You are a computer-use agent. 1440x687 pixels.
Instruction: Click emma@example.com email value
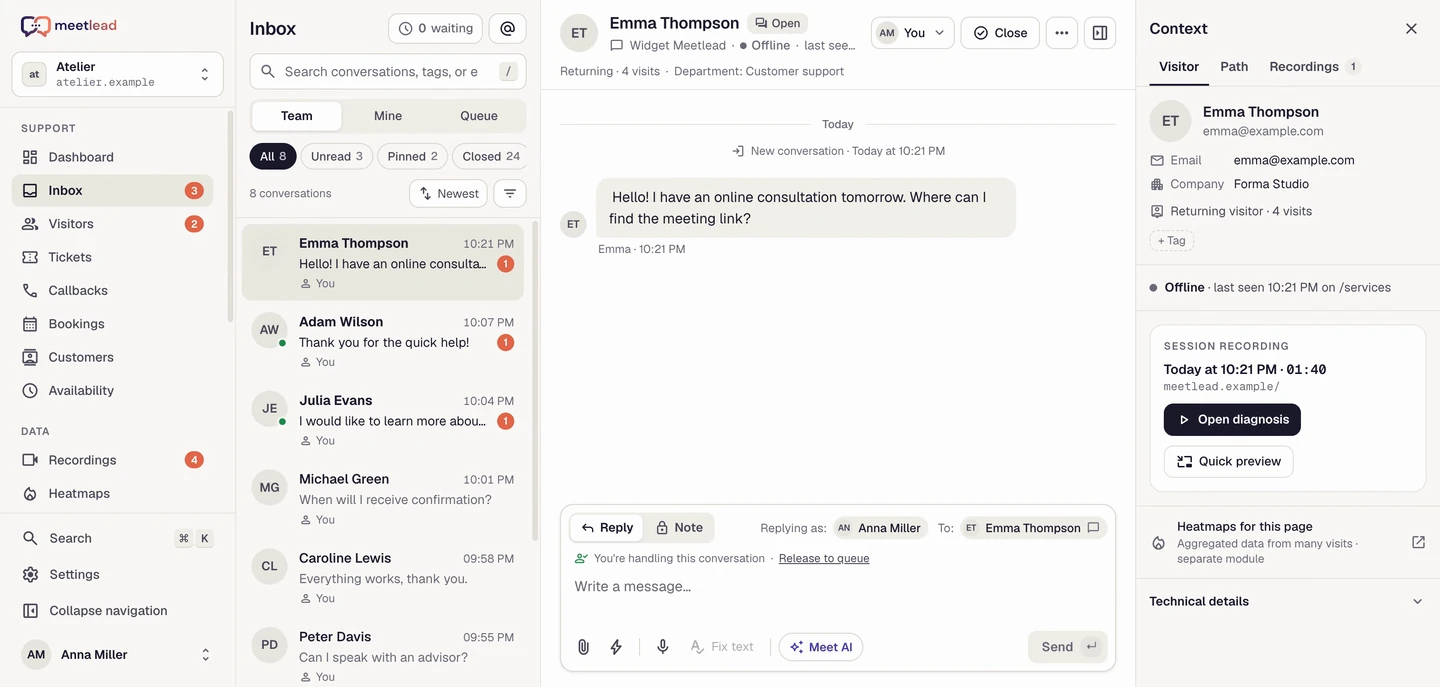pos(1294,160)
